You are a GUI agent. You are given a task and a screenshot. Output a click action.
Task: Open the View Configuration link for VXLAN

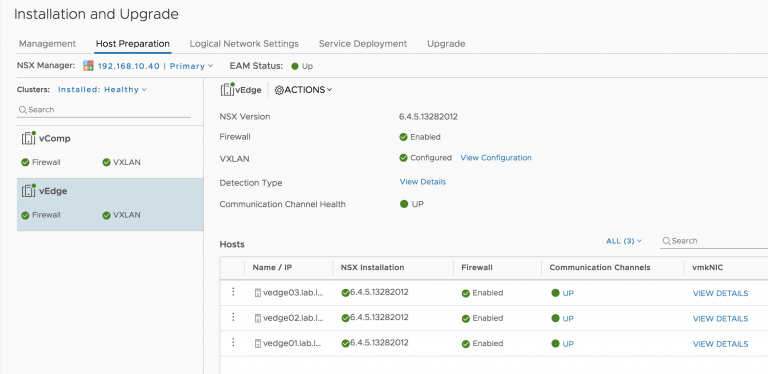[496, 158]
